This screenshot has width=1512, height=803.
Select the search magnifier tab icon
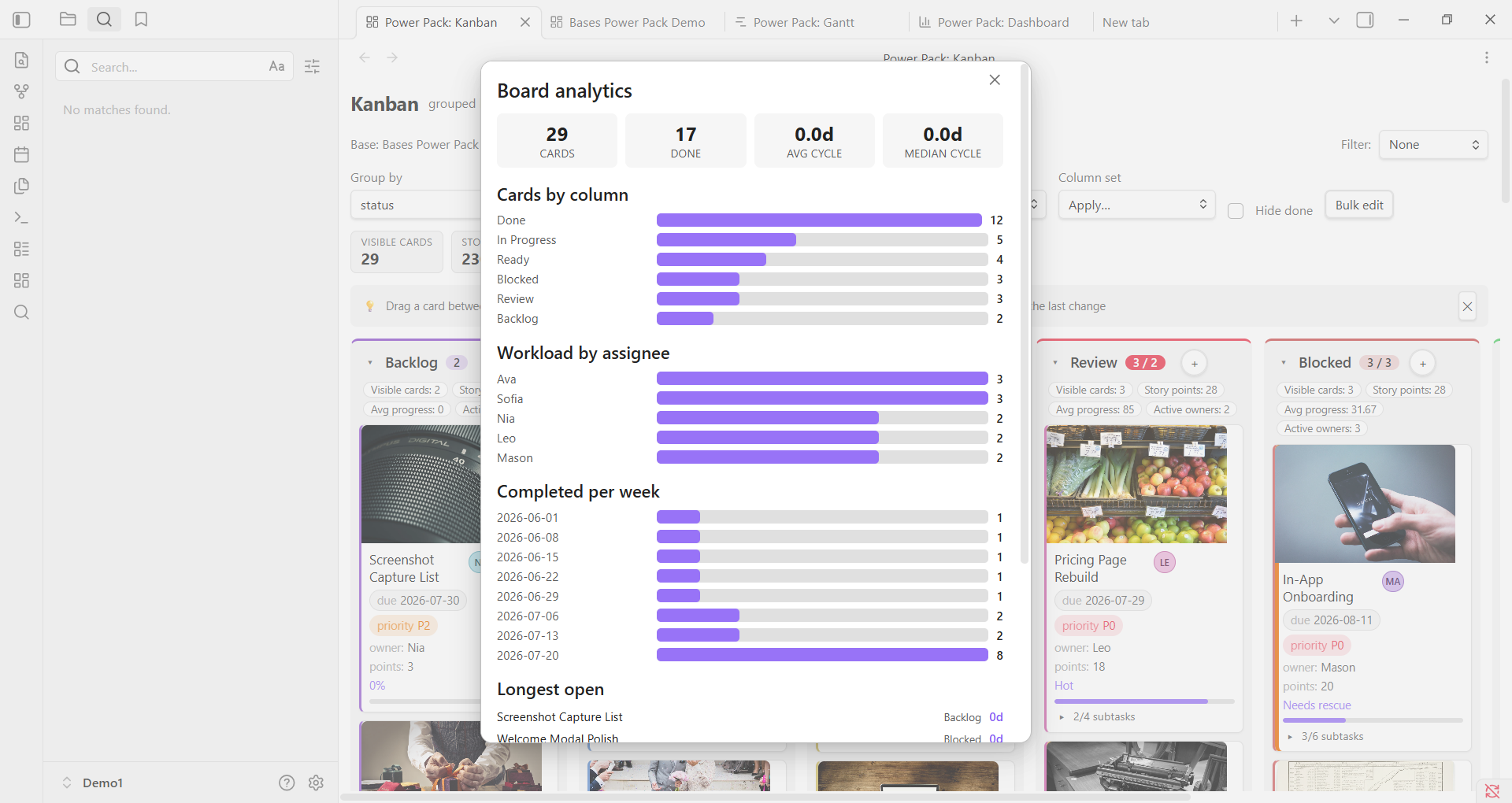point(104,19)
